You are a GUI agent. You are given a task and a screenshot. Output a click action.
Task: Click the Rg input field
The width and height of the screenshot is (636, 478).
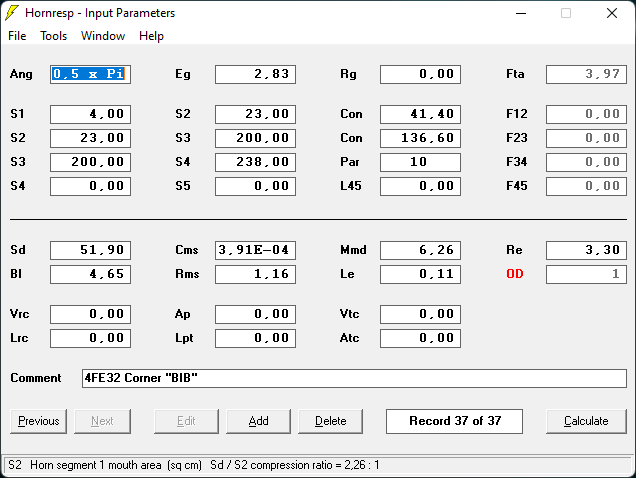pyautogui.click(x=420, y=74)
